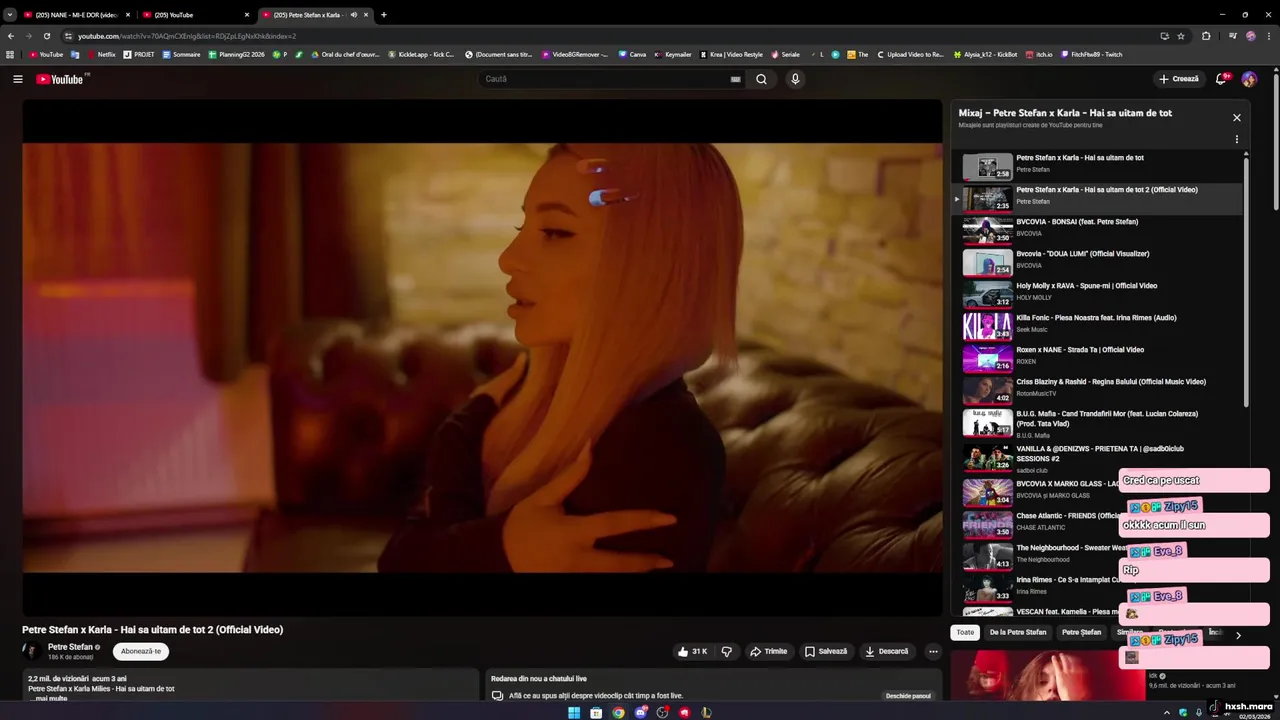
Task: Open the PlanningS2 2026 bookmark
Action: (237, 54)
